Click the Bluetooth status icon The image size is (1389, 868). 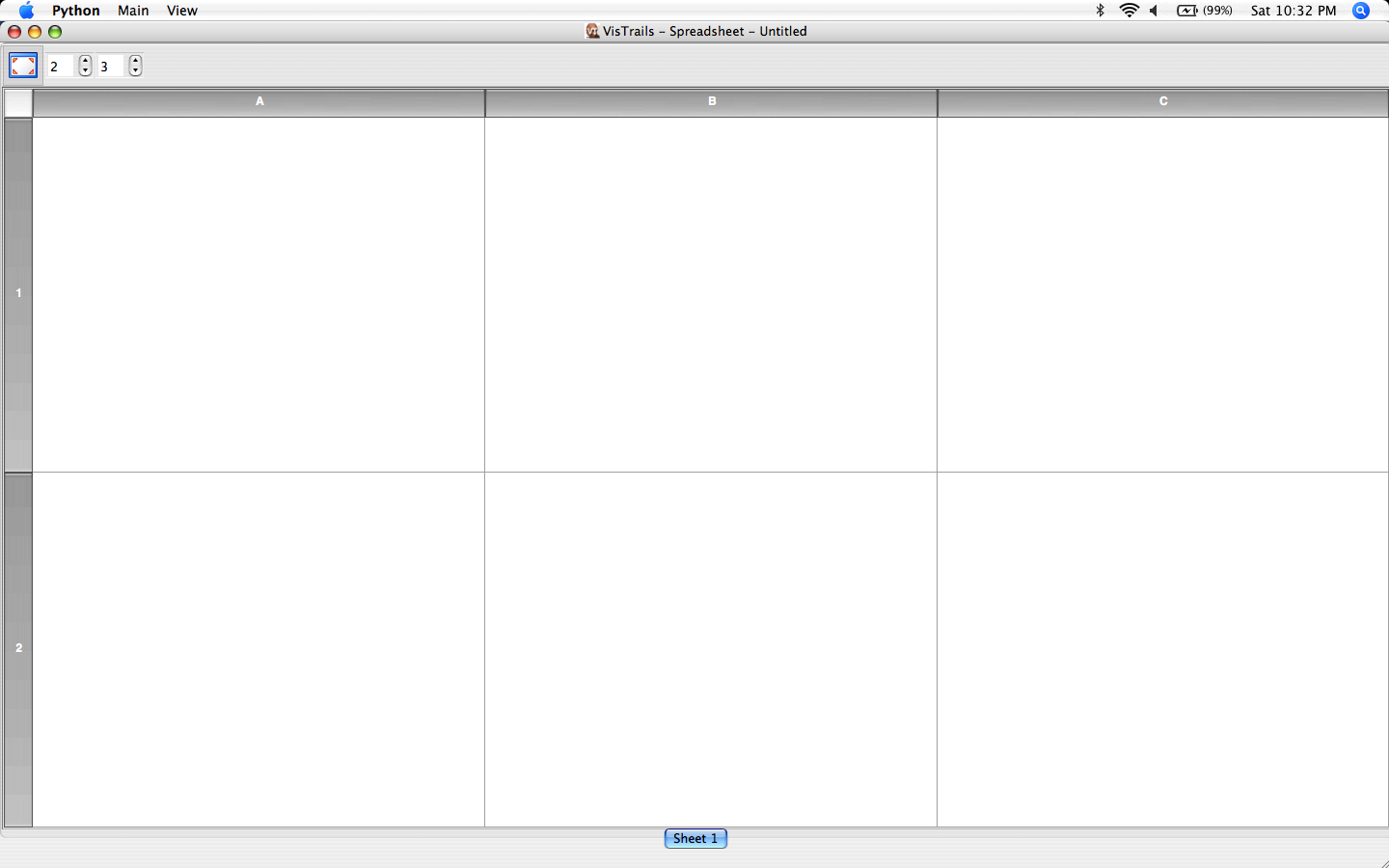pos(1100,11)
